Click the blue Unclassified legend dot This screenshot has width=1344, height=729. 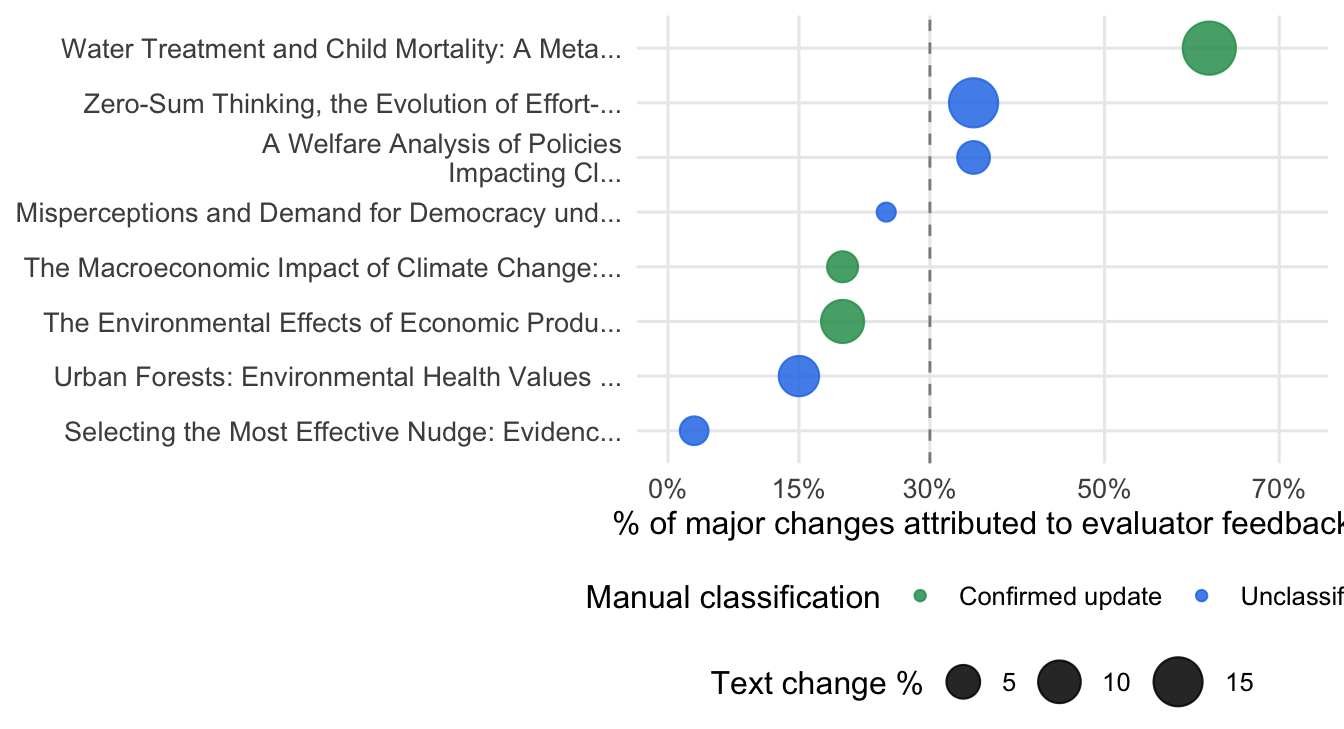tap(1203, 597)
